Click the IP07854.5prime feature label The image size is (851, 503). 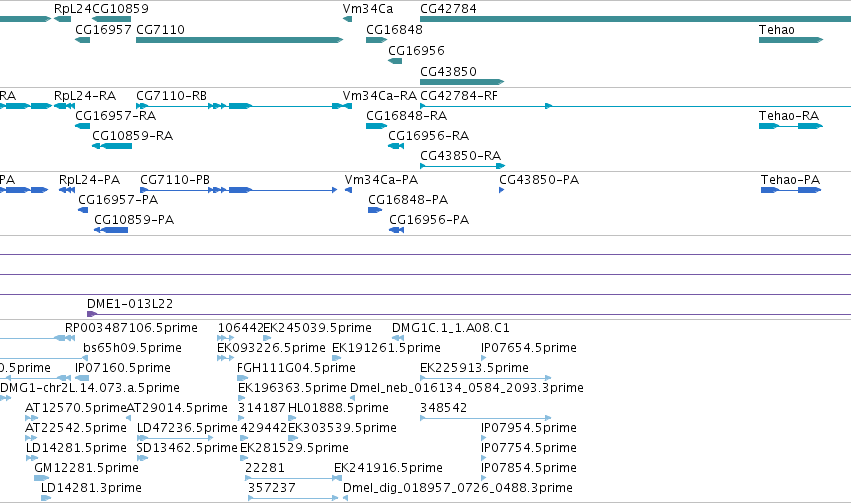(529, 468)
